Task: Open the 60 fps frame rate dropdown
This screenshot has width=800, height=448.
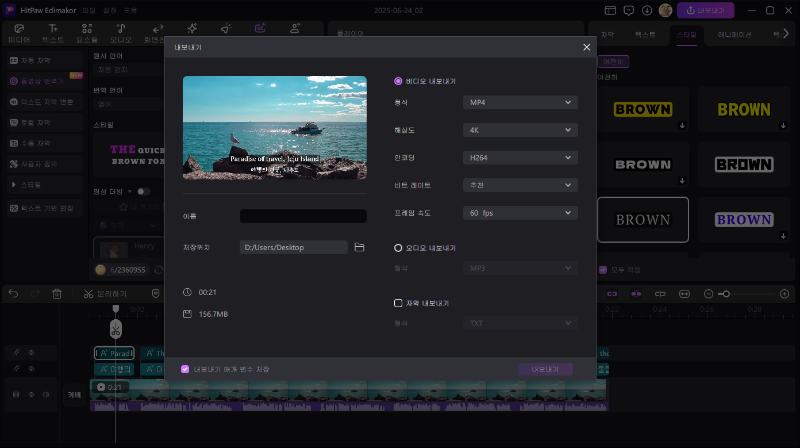Action: (520, 213)
